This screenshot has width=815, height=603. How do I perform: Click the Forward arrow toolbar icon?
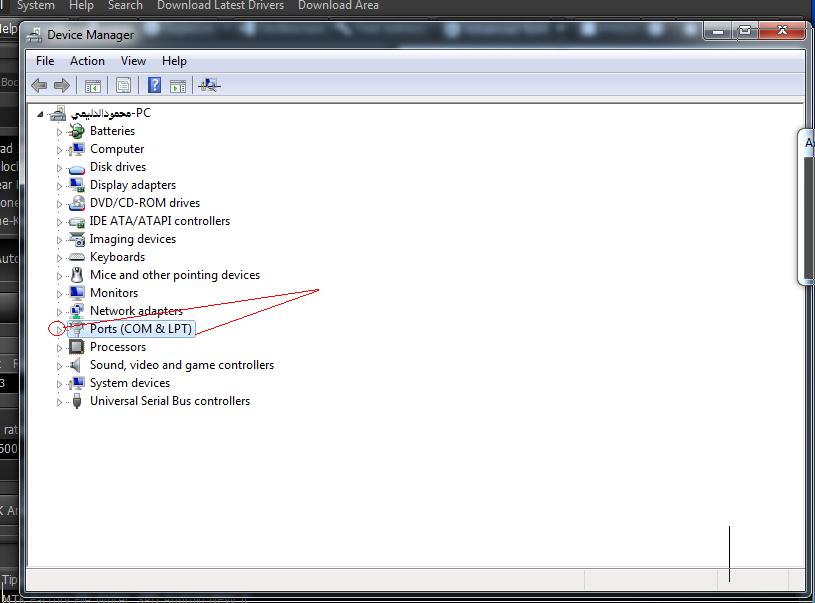[61, 85]
